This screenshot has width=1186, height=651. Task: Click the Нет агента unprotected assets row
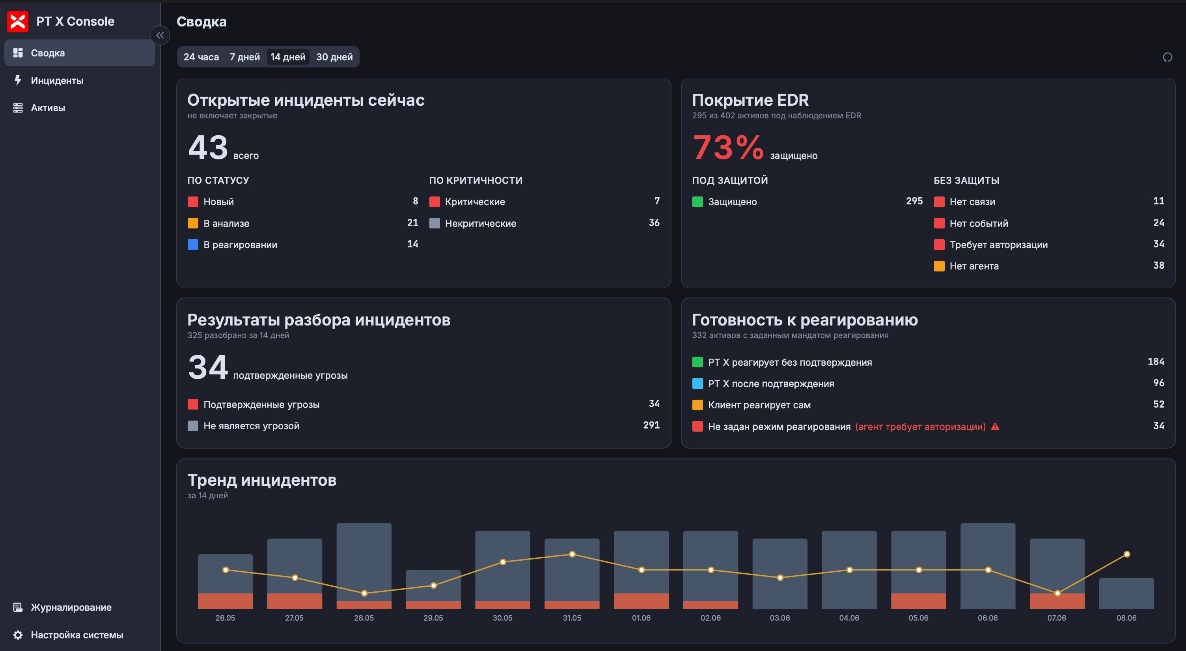point(1049,266)
